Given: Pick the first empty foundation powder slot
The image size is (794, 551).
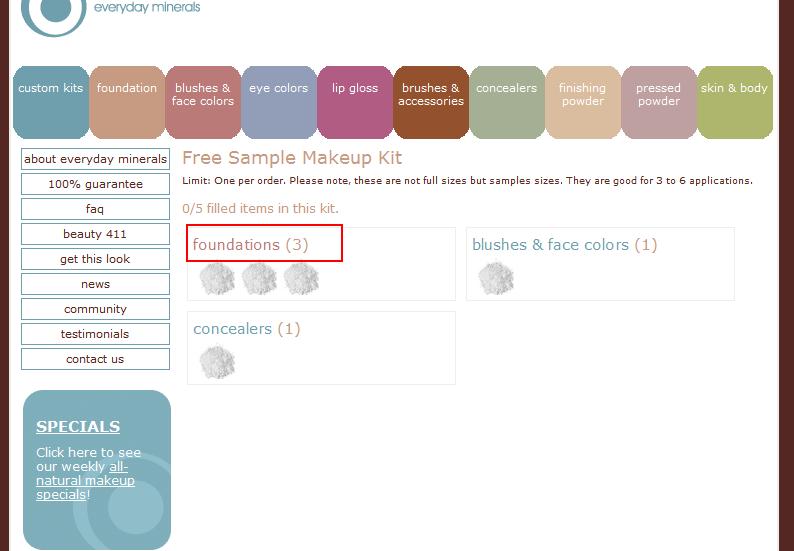Looking at the screenshot, I should [x=217, y=279].
